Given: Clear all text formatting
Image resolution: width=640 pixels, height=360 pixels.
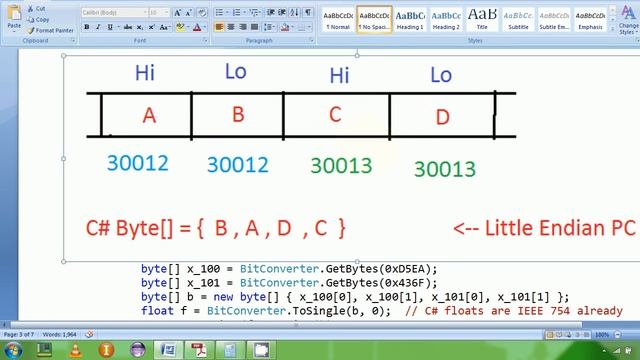Looking at the screenshot, I should pos(202,13).
